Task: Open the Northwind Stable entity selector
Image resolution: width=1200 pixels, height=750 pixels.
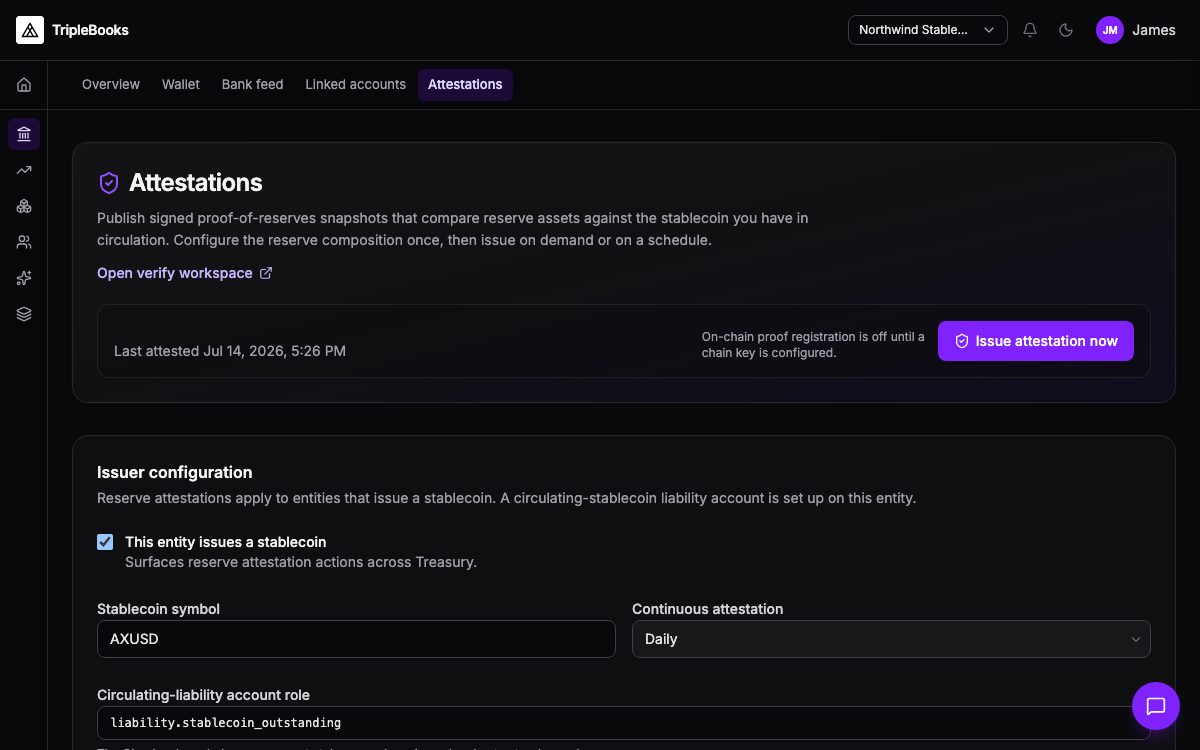Action: point(928,30)
